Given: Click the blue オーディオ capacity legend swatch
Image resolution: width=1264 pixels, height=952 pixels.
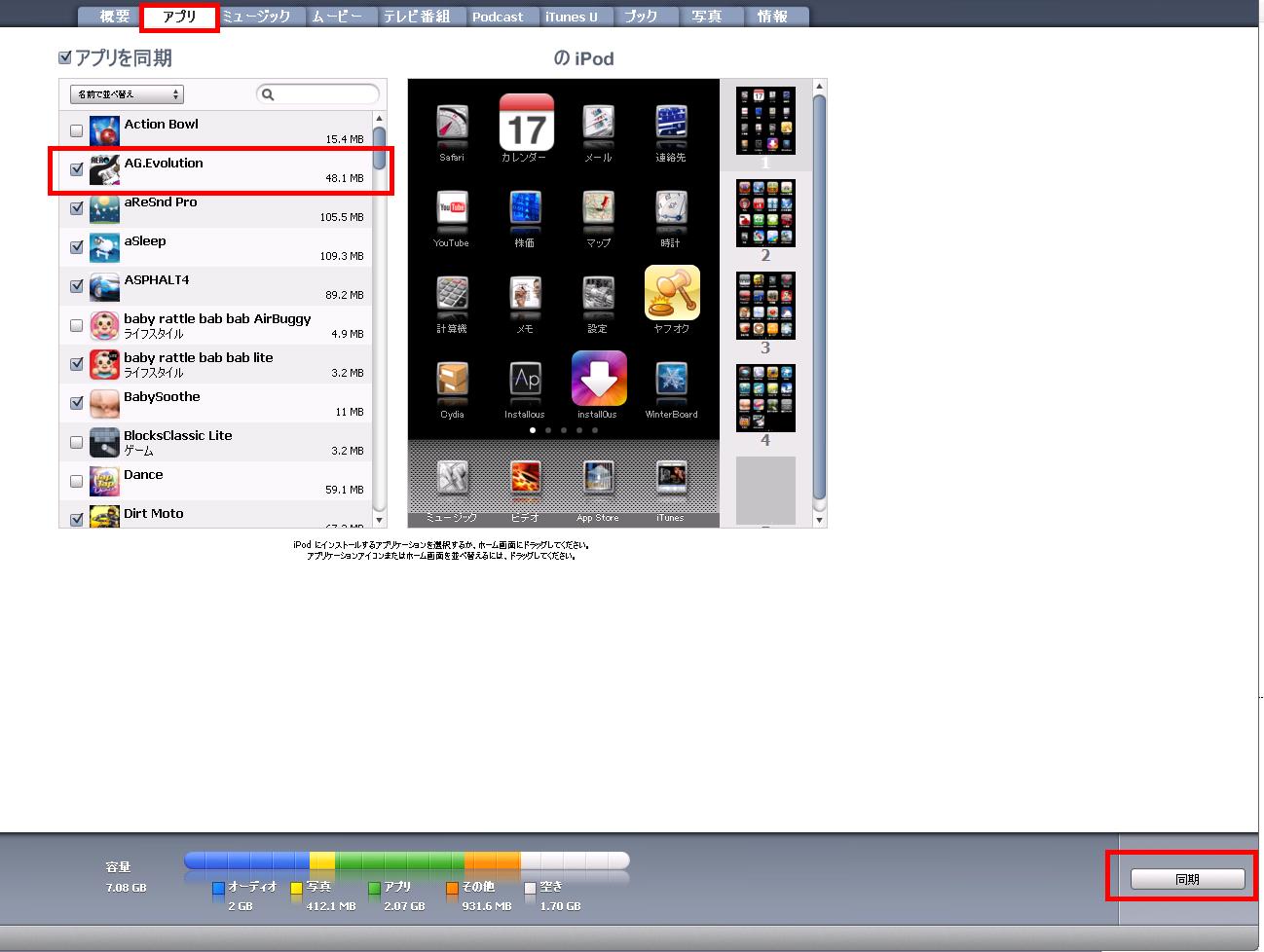Looking at the screenshot, I should [x=218, y=888].
